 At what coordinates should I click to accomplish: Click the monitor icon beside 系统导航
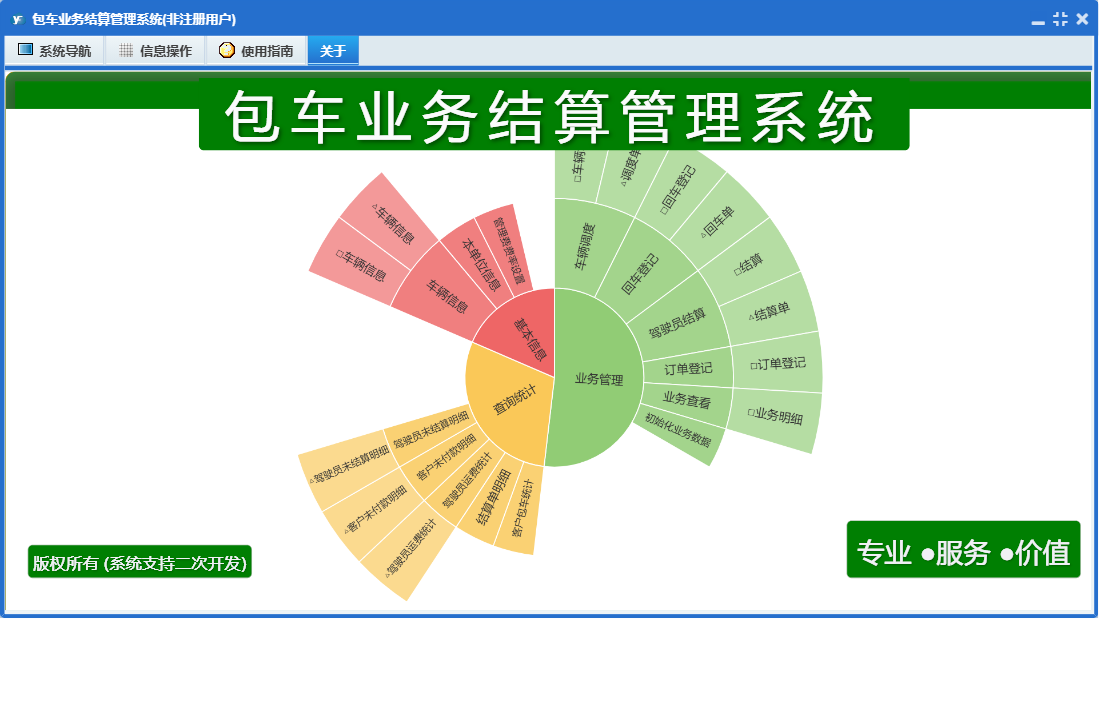(x=25, y=50)
